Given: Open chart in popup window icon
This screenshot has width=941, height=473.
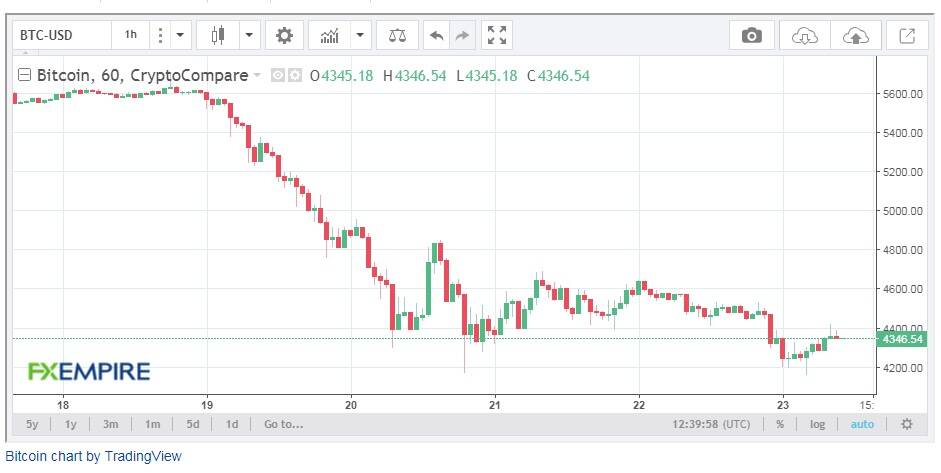Looking at the screenshot, I should (907, 36).
